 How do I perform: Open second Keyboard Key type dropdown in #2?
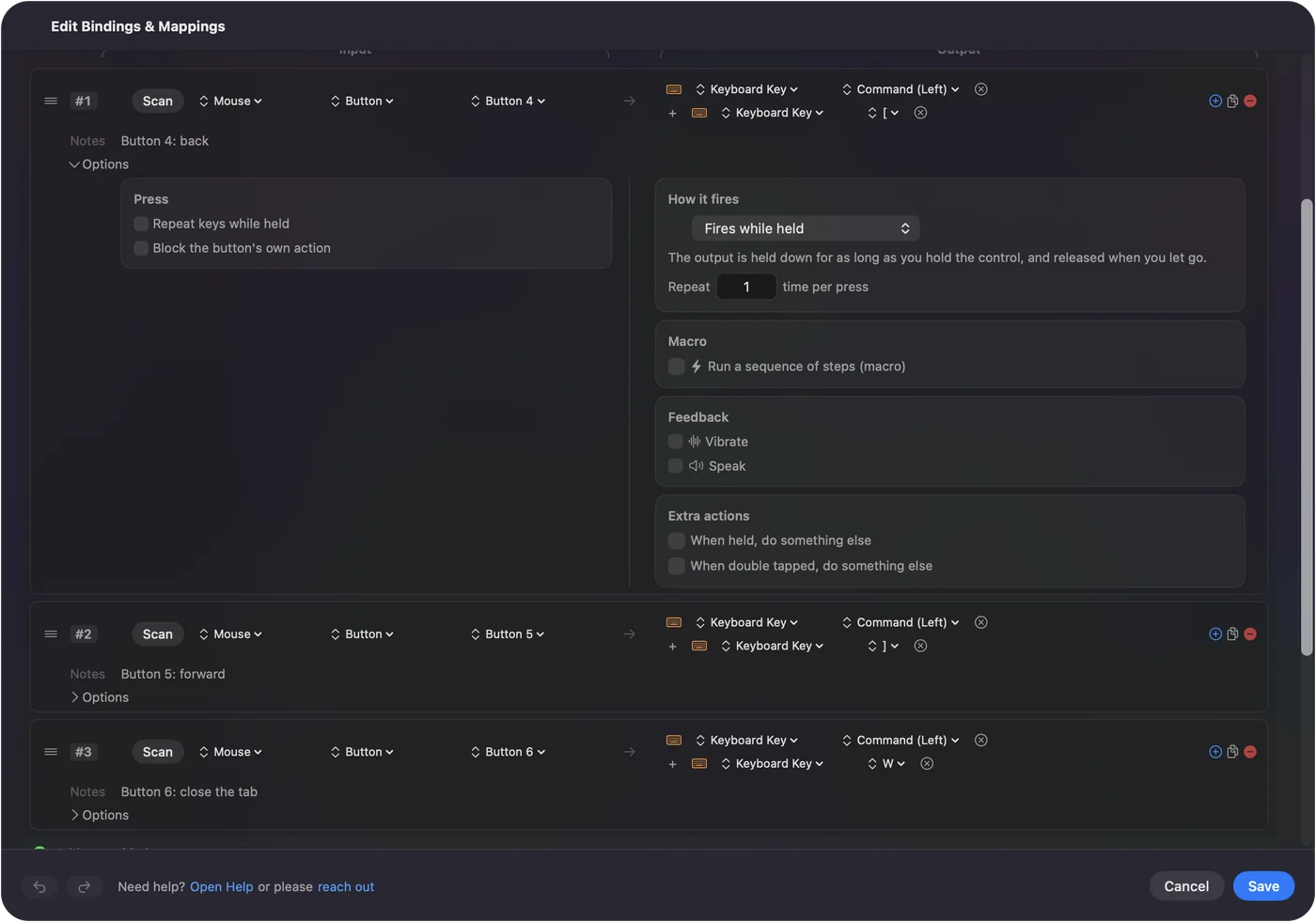pyautogui.click(x=773, y=646)
